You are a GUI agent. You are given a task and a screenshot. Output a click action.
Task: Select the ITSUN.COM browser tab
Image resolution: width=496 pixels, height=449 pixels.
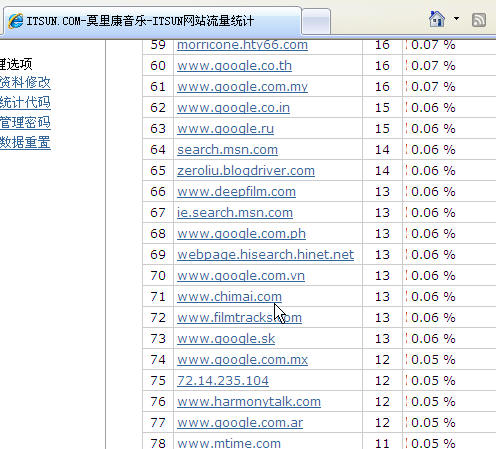(x=152, y=21)
